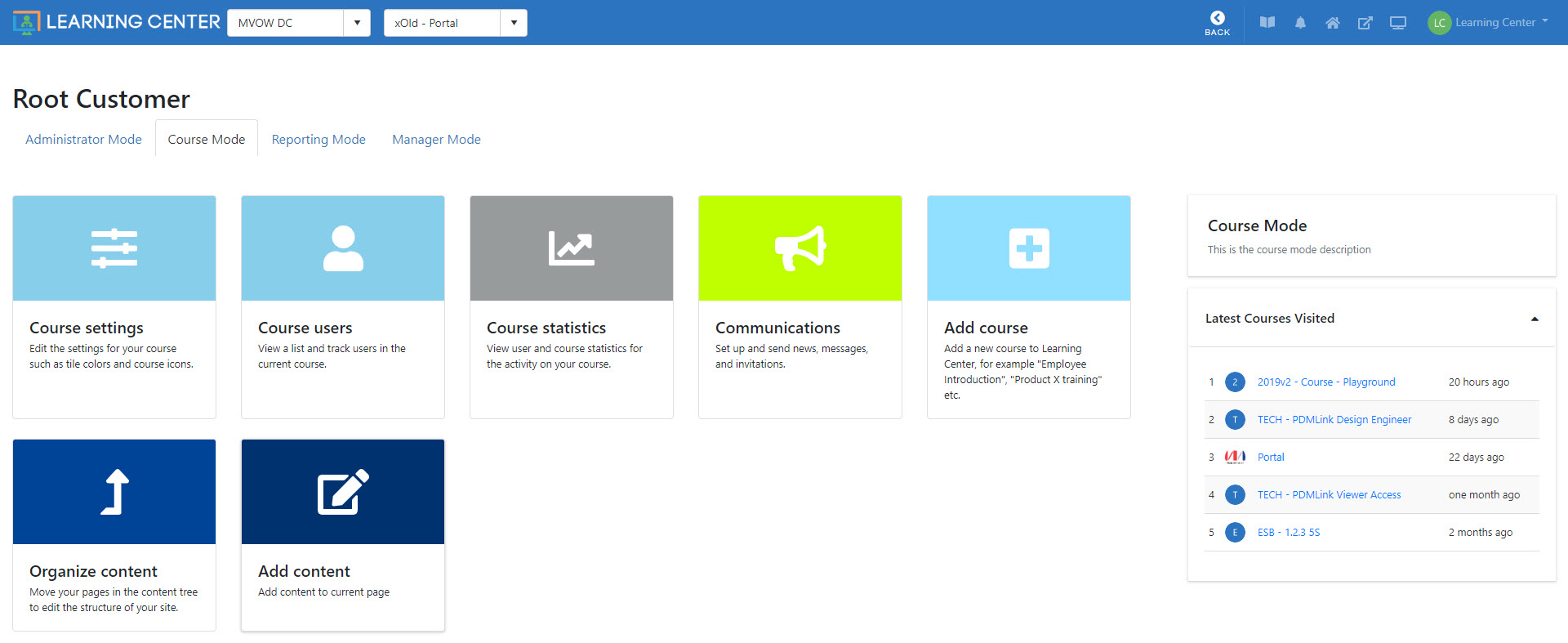Click the external link icon in header
This screenshot has height=643, width=1568.
pyautogui.click(x=1365, y=23)
